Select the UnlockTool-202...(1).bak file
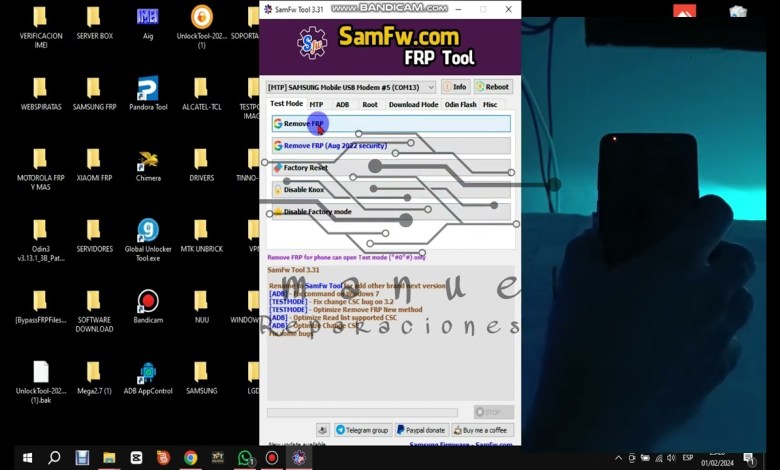This screenshot has height=470, width=780. pos(41,383)
